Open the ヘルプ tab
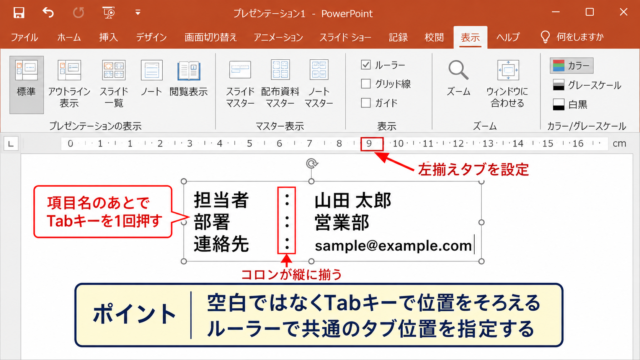Screen dimensions: 640x360 pos(508,38)
